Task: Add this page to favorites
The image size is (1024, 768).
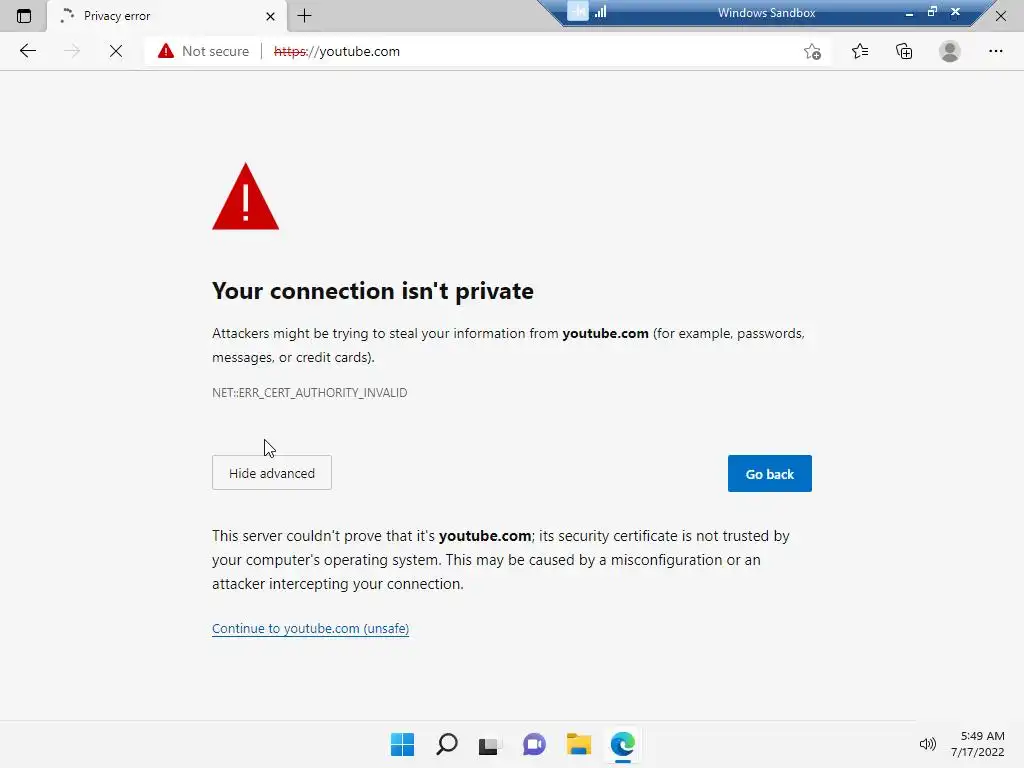Action: pyautogui.click(x=812, y=51)
